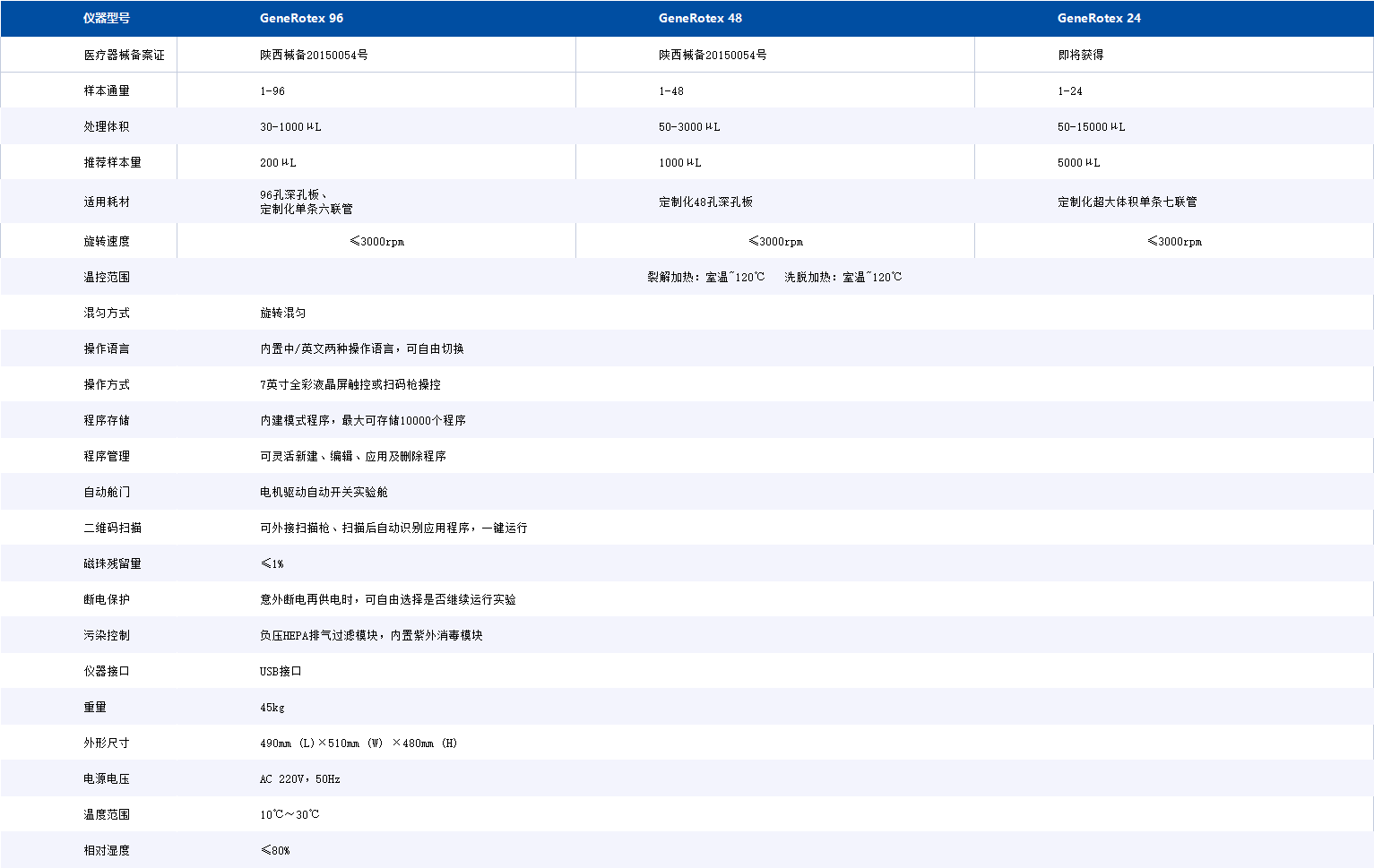Select the 'AC 220V，50Hz' voltage value
1374x868 pixels.
pyautogui.click(x=300, y=778)
